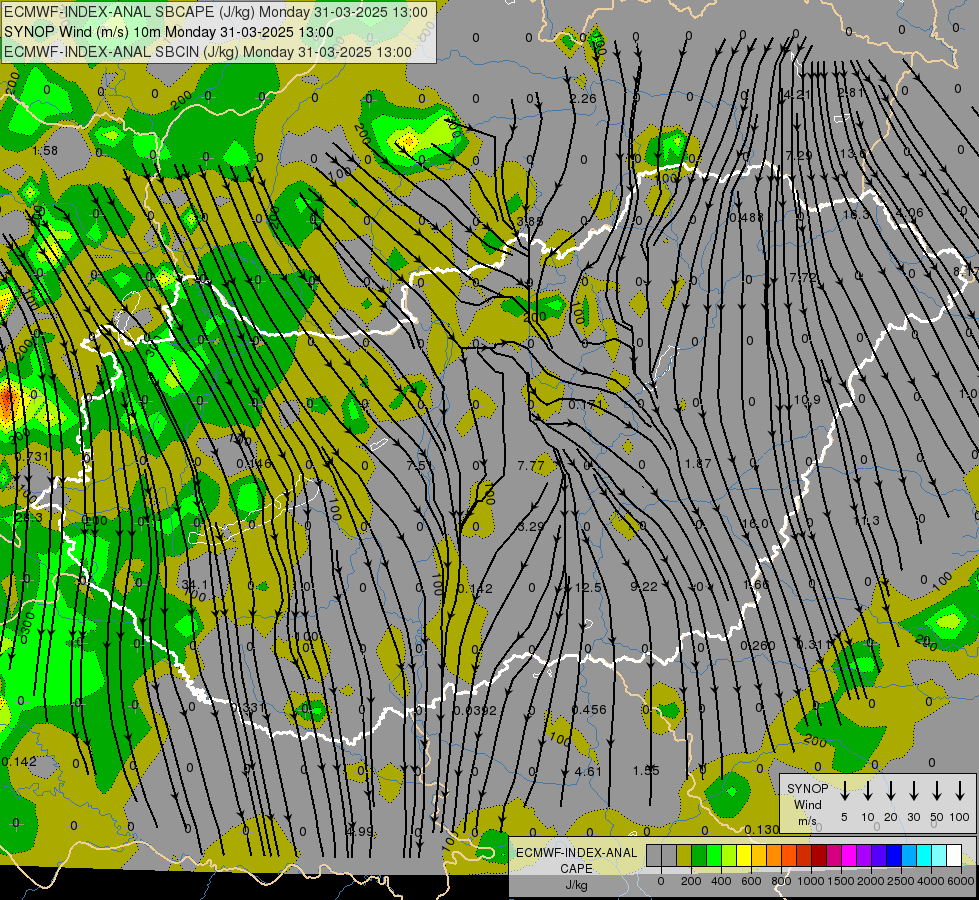Click the 4.61 station value
979x900 pixels.
588,772
